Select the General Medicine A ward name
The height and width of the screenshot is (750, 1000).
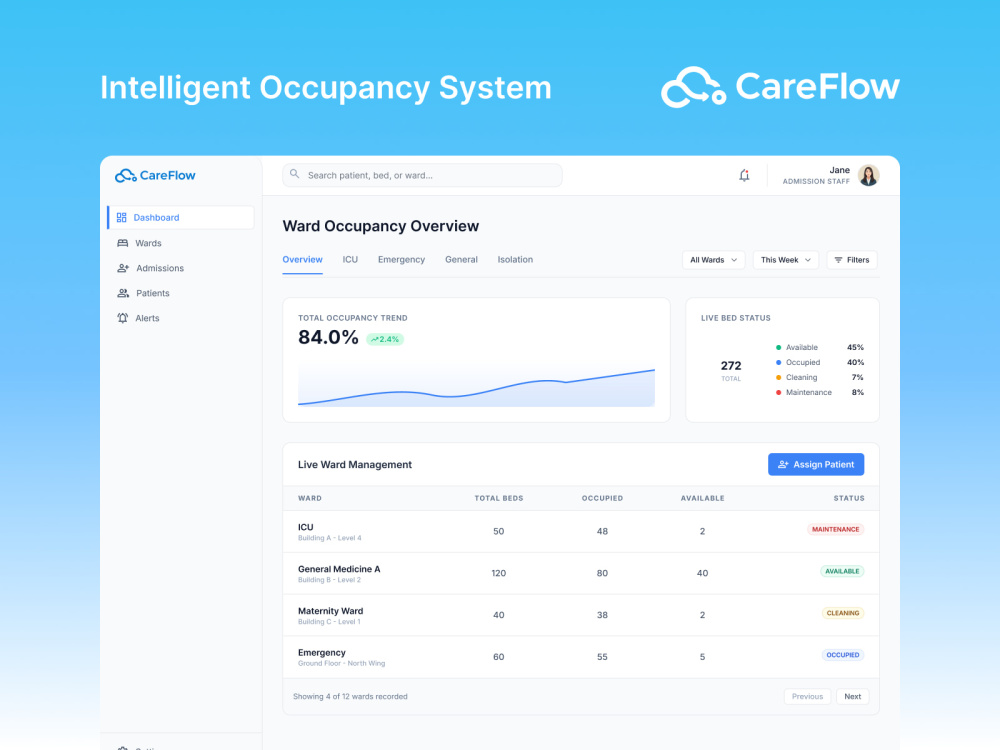339,570
